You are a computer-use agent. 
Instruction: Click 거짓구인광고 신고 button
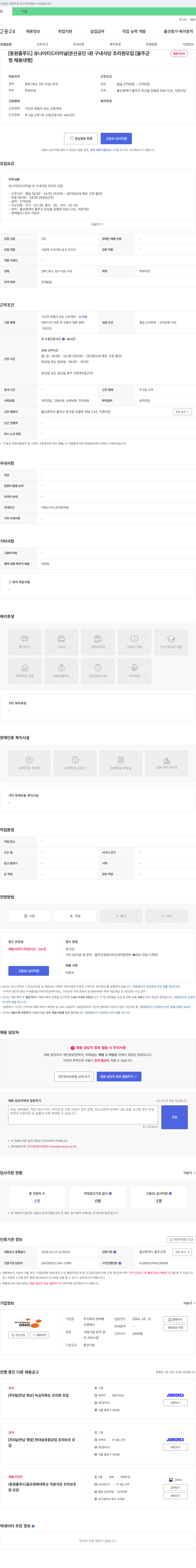click(x=181, y=1239)
